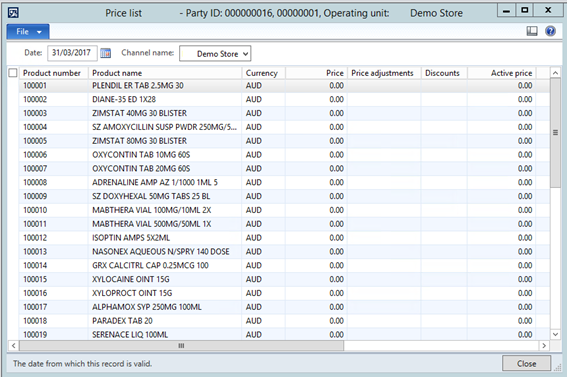Viewport: 567px width, 377px height.
Task: Click the Currency column header
Action: point(264,73)
